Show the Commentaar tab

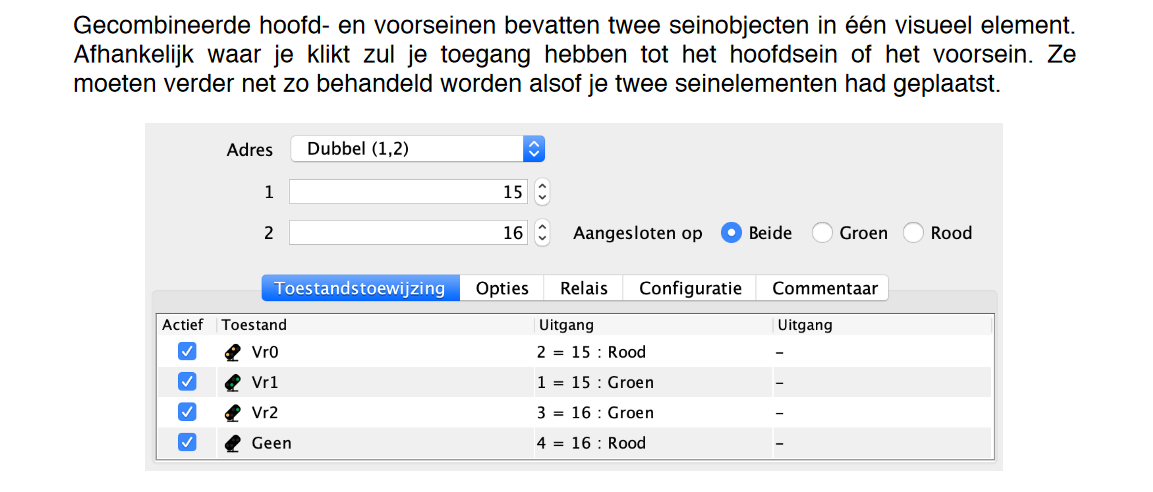(824, 288)
